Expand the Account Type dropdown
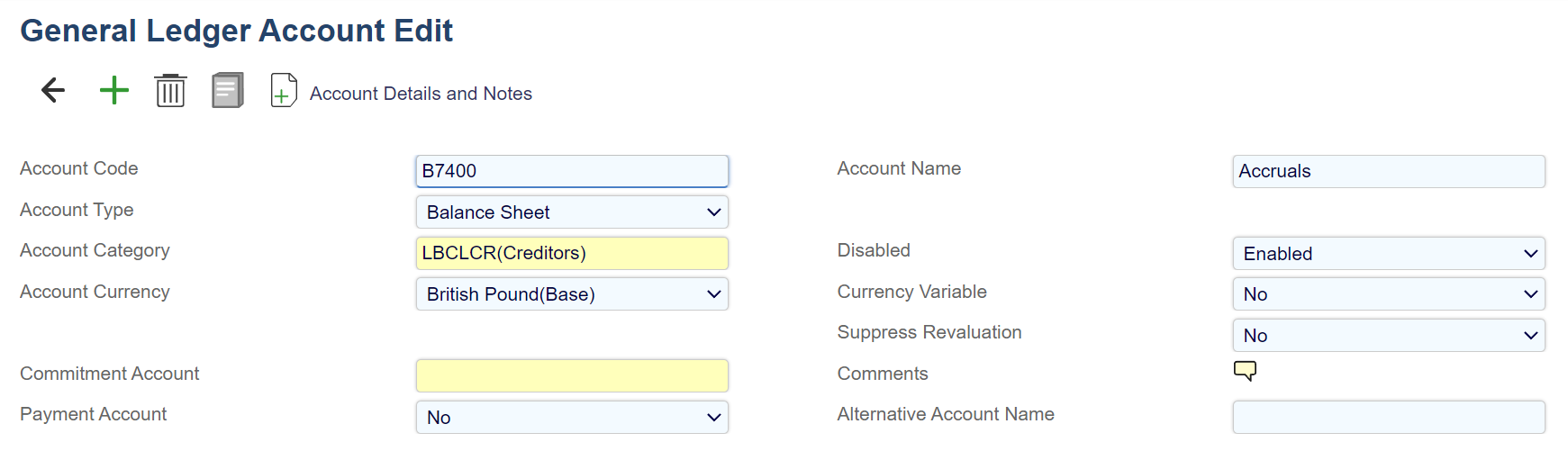The image size is (1568, 460). (x=572, y=212)
